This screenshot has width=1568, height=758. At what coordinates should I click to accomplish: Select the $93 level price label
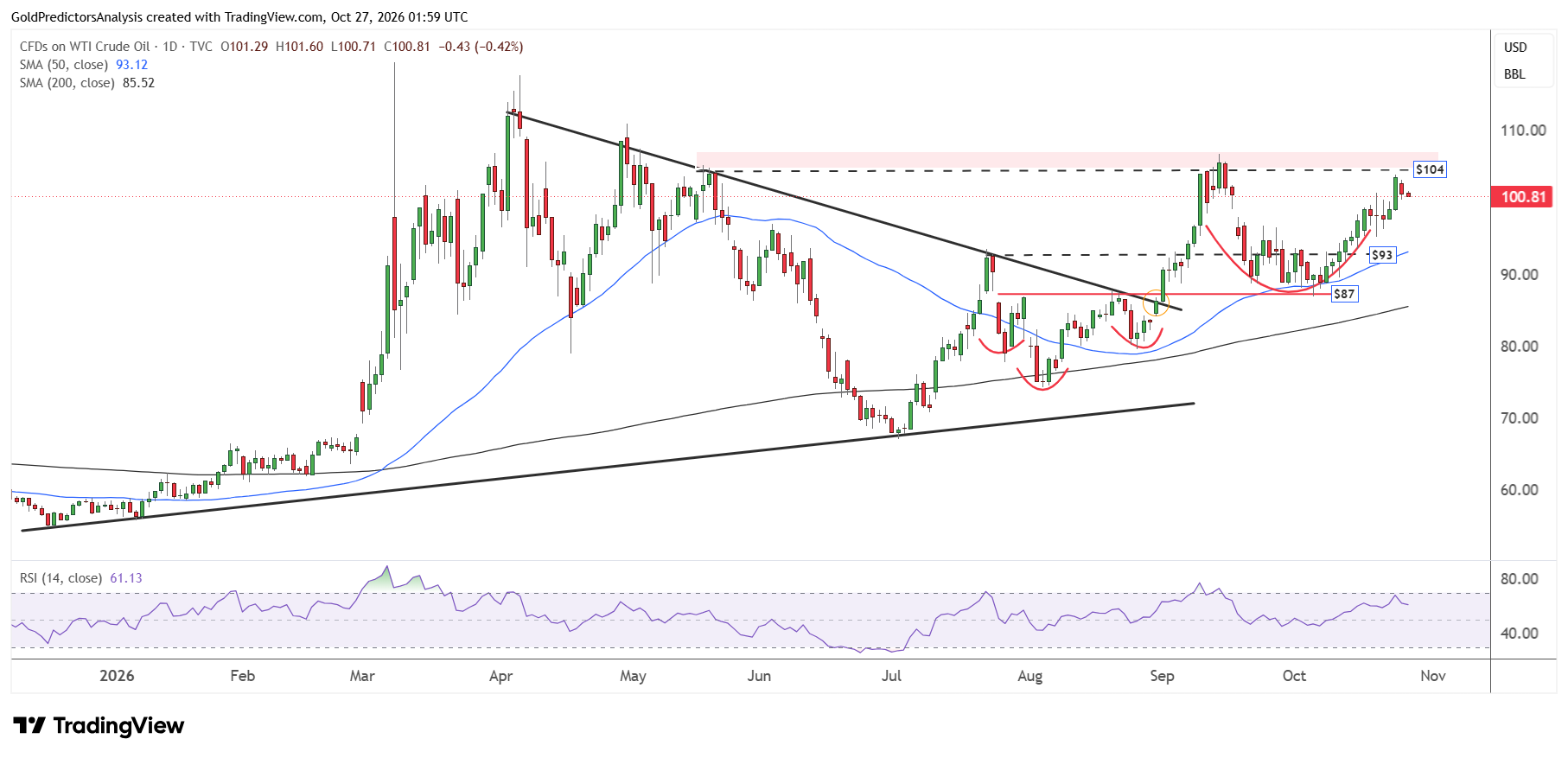click(x=1382, y=255)
